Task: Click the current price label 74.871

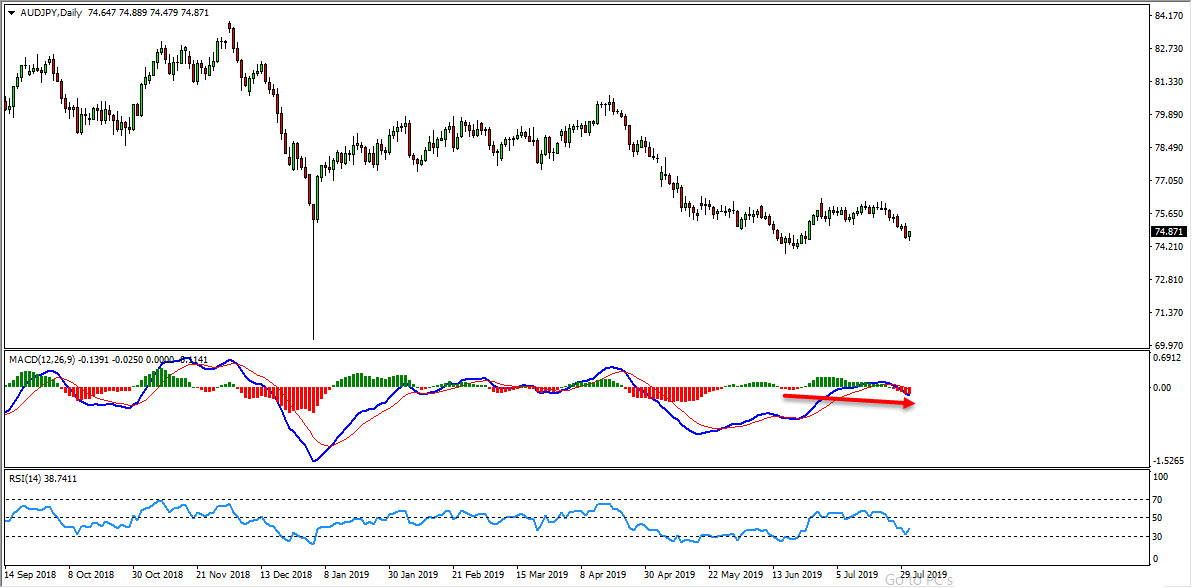Action: point(1165,231)
